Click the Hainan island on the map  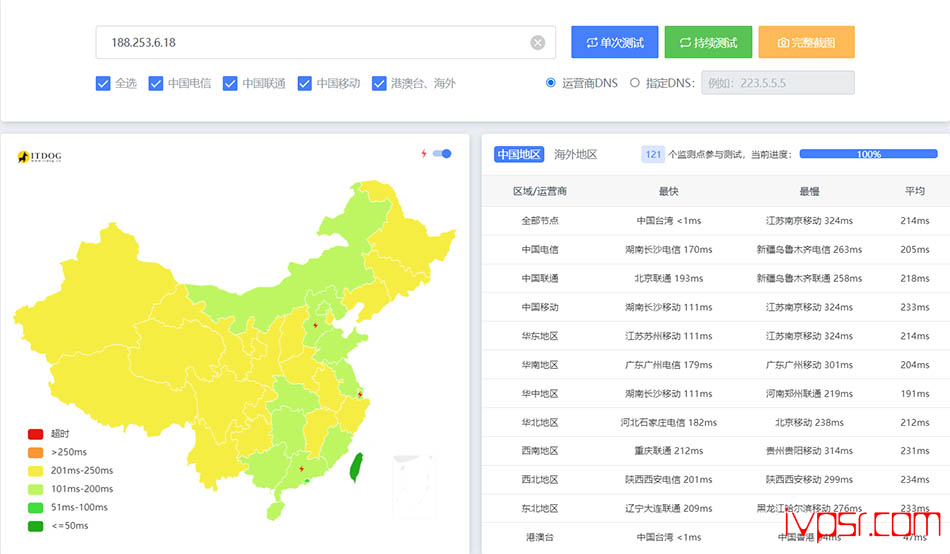coord(276,511)
